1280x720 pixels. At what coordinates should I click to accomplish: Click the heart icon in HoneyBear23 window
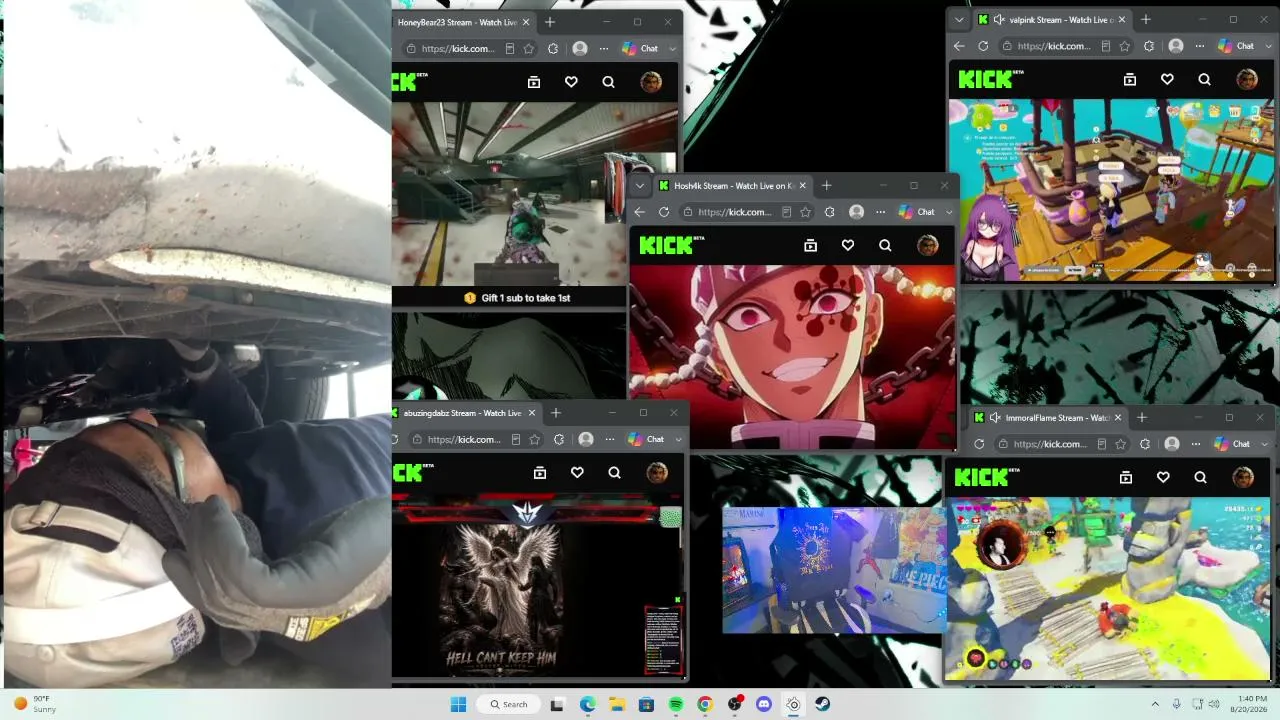[x=571, y=82]
